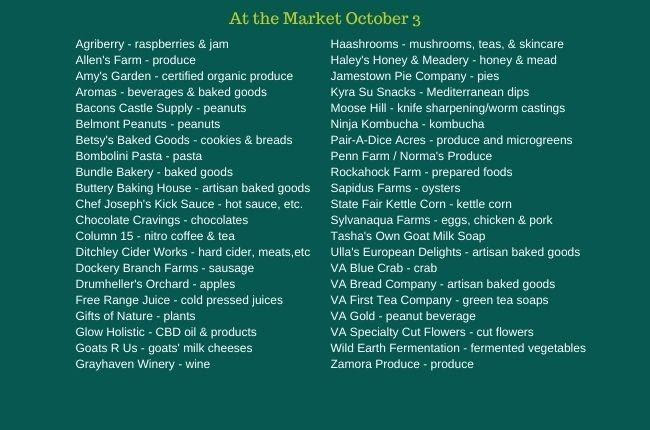Click the 'At the Market October 3' title
The image size is (650, 430).
click(325, 19)
